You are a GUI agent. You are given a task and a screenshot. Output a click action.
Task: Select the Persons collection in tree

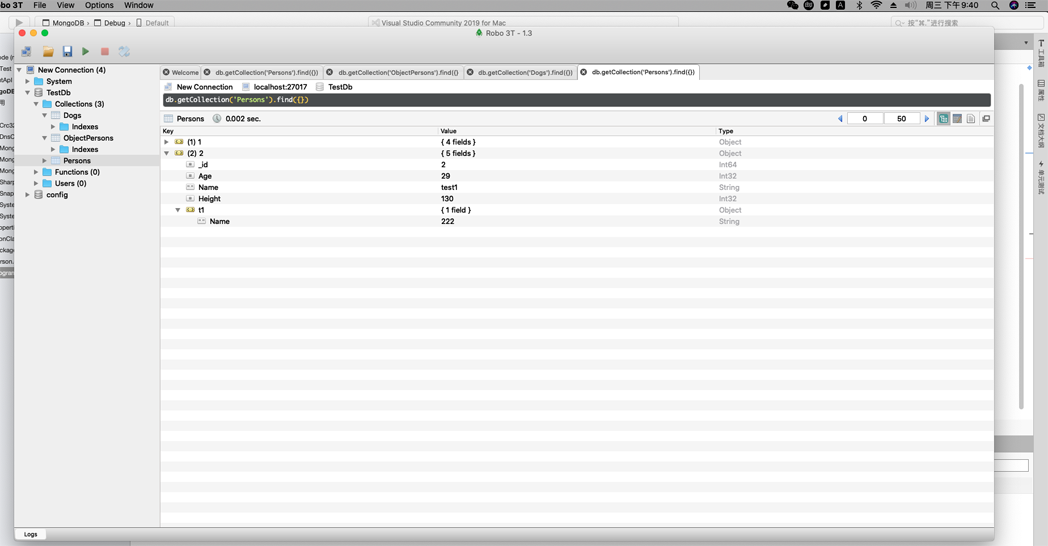tap(77, 160)
